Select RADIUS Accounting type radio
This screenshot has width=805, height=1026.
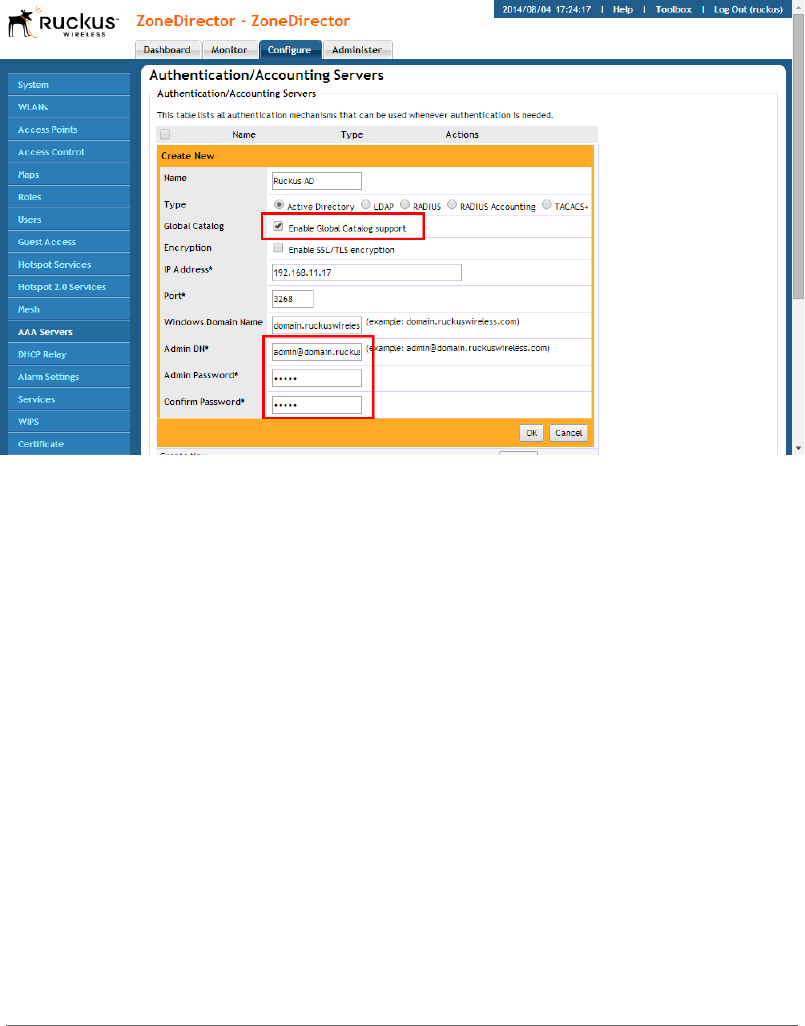point(452,205)
